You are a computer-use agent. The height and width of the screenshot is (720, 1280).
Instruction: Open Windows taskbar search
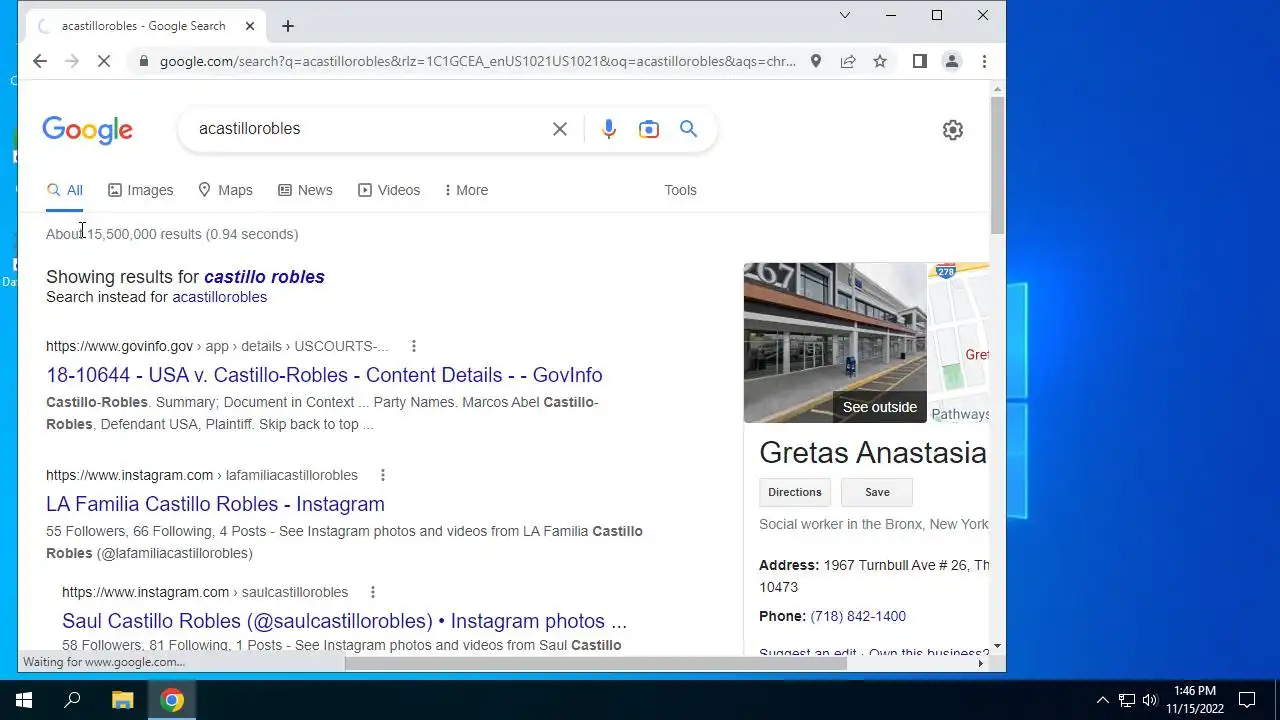(72, 700)
